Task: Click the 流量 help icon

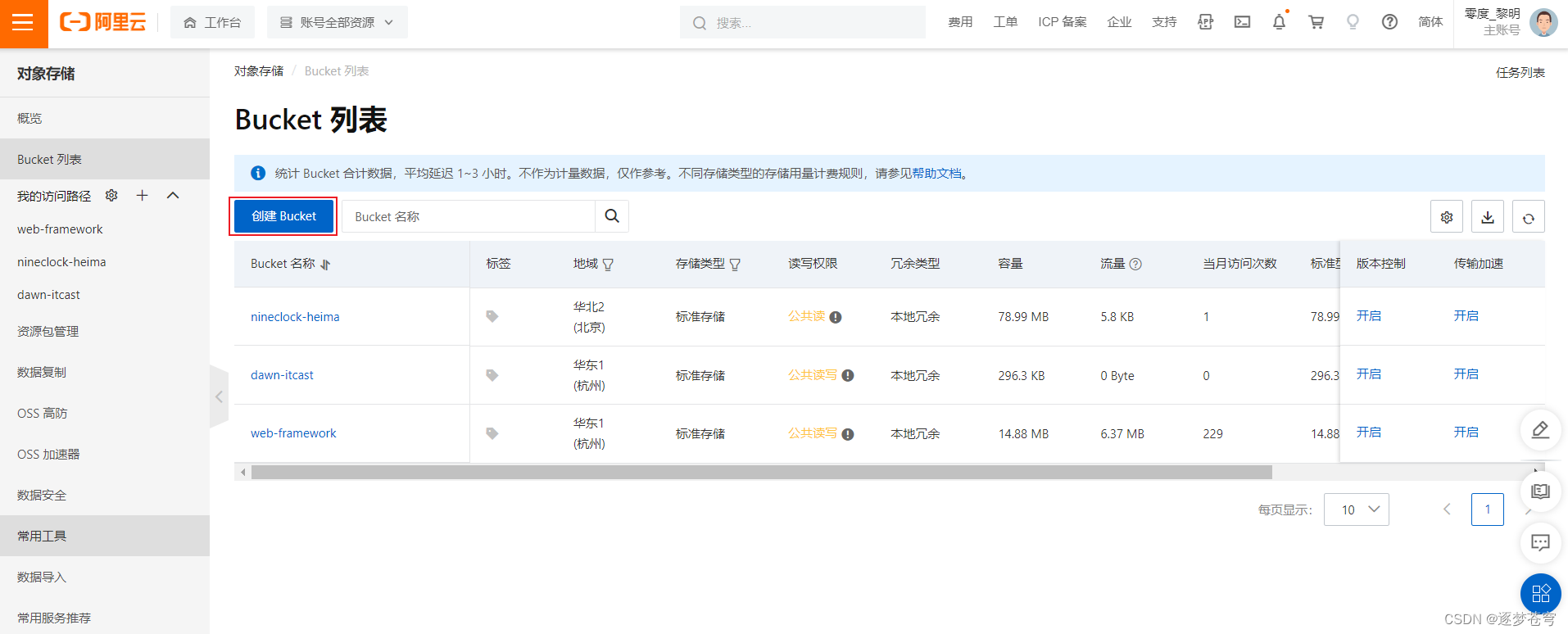Action: click(x=1135, y=264)
